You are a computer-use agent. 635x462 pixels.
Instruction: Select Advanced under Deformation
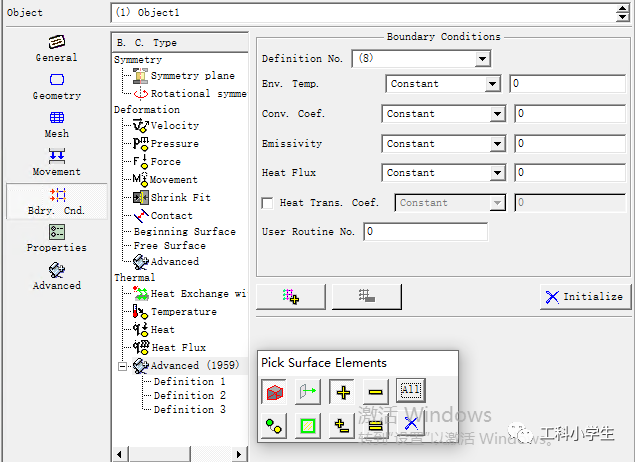(x=166, y=262)
